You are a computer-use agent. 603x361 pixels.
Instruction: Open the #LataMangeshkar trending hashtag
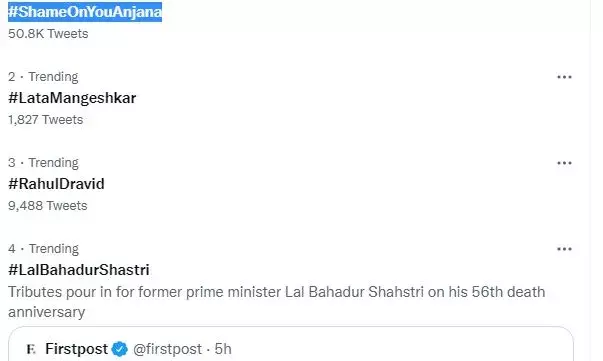pyautogui.click(x=72, y=98)
